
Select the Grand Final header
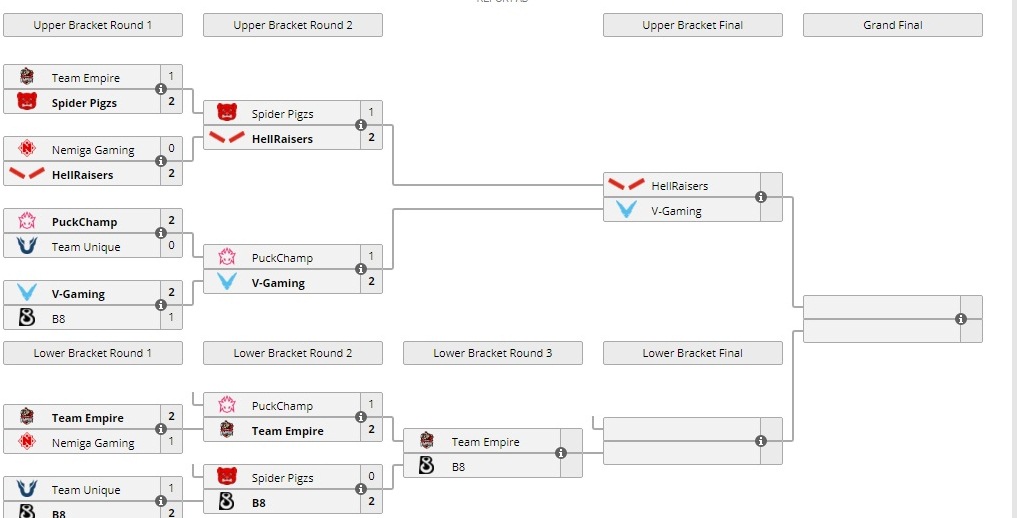click(893, 25)
